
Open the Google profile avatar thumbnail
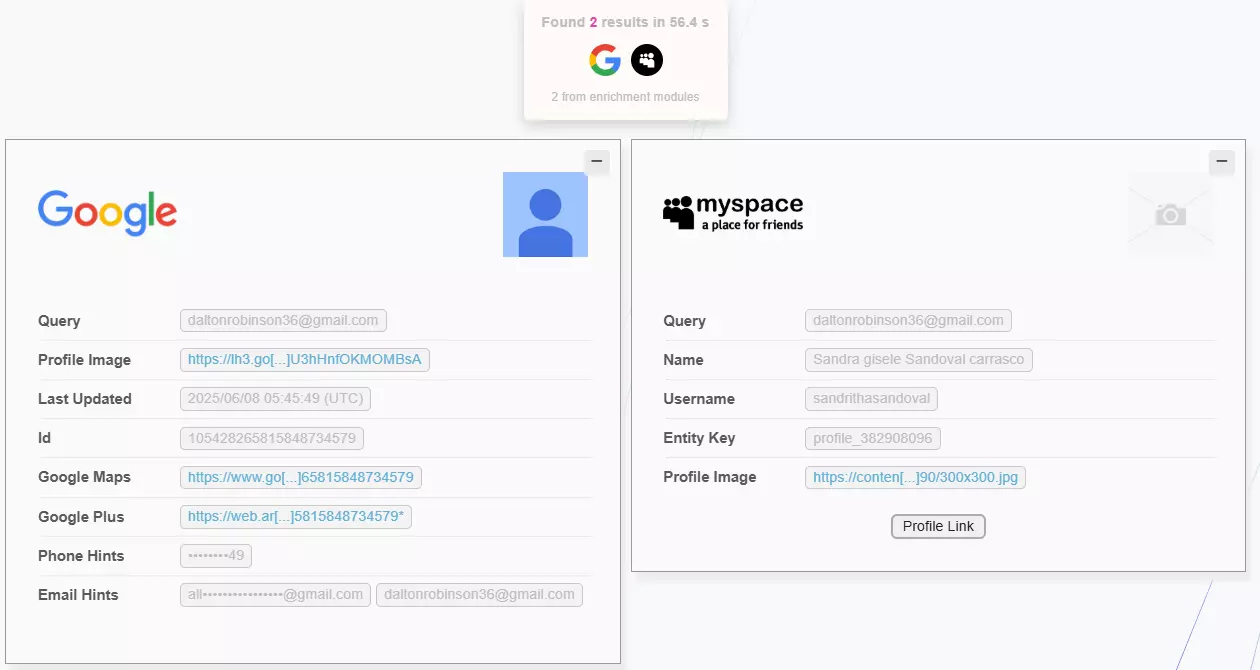tap(545, 214)
